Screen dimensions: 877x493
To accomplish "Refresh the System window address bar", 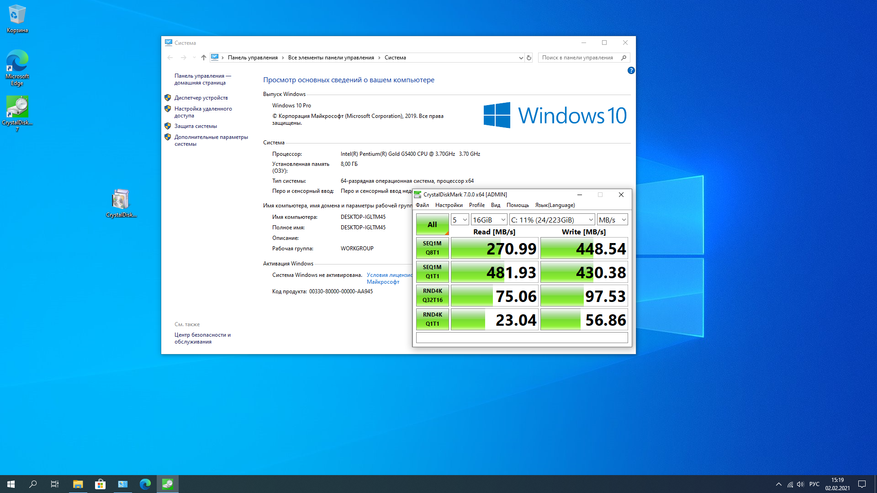I will [x=529, y=58].
